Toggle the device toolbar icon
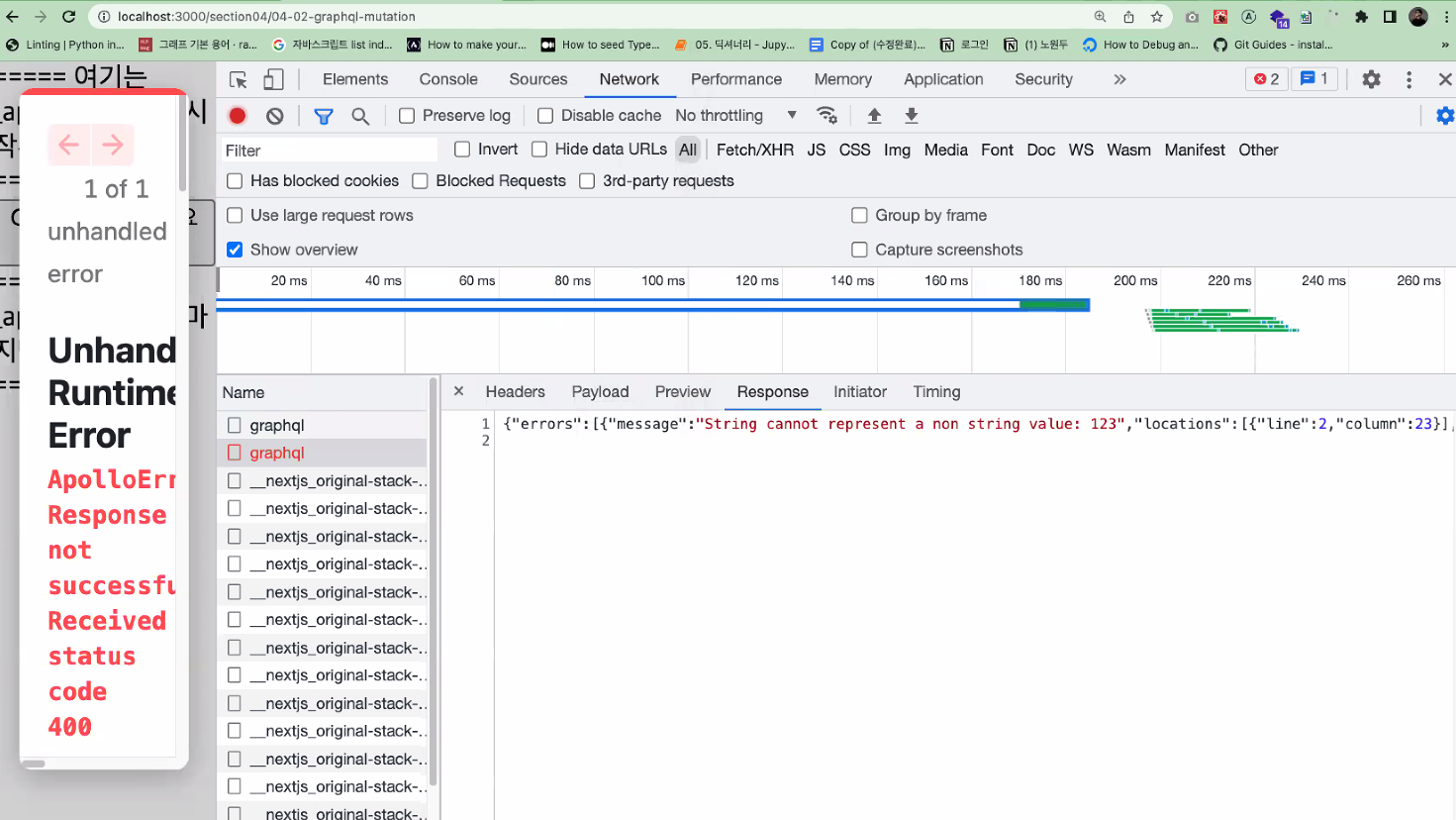 [x=273, y=80]
